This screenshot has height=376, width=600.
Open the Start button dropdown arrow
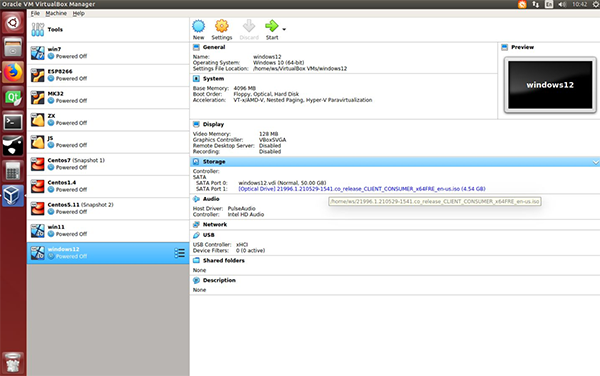tap(284, 29)
